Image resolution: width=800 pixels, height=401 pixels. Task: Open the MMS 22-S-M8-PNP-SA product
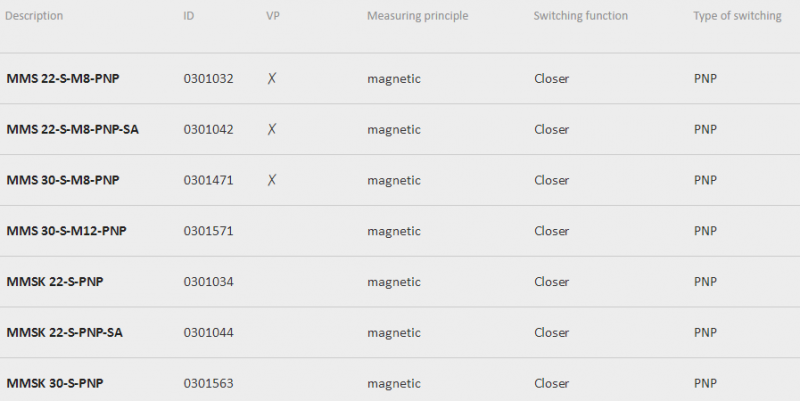72,130
